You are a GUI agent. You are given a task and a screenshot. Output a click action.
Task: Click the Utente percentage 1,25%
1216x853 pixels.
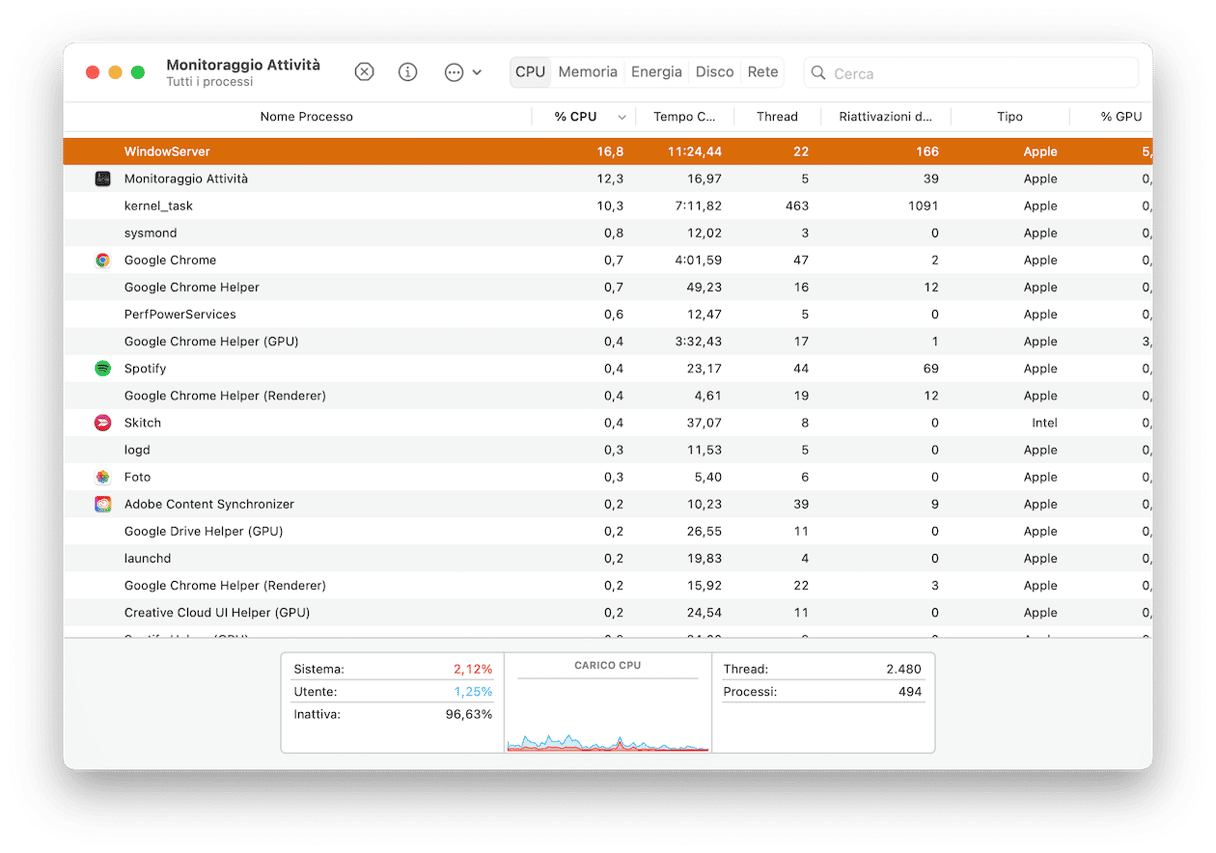(x=472, y=692)
